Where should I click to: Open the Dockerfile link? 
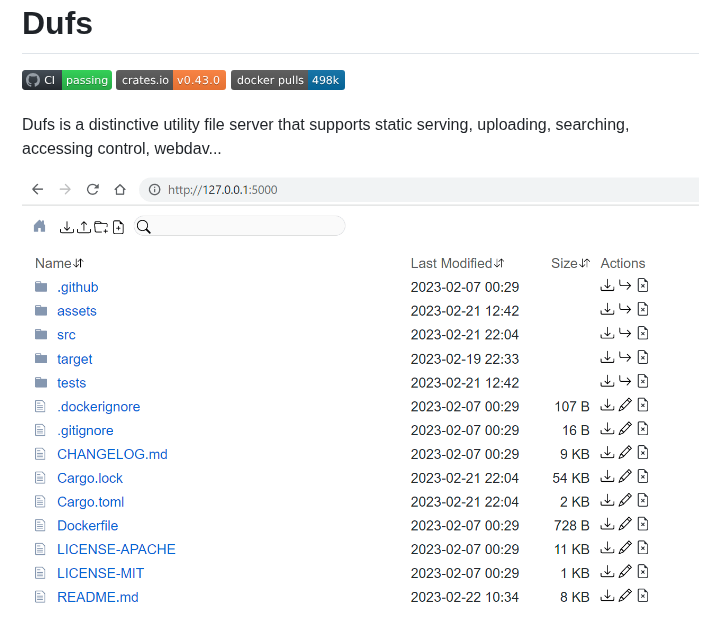pos(87,525)
